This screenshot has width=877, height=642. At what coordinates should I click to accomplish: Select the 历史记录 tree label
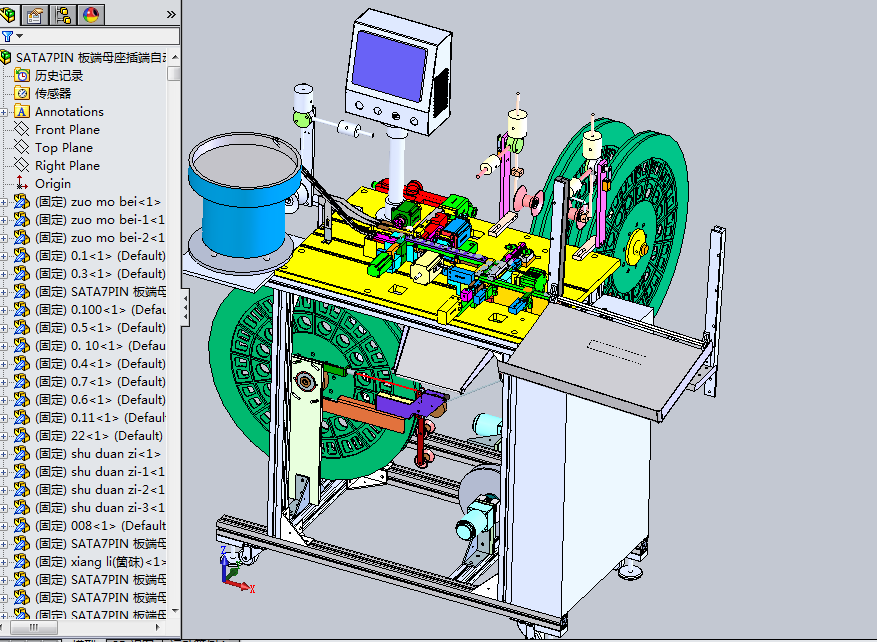59,75
